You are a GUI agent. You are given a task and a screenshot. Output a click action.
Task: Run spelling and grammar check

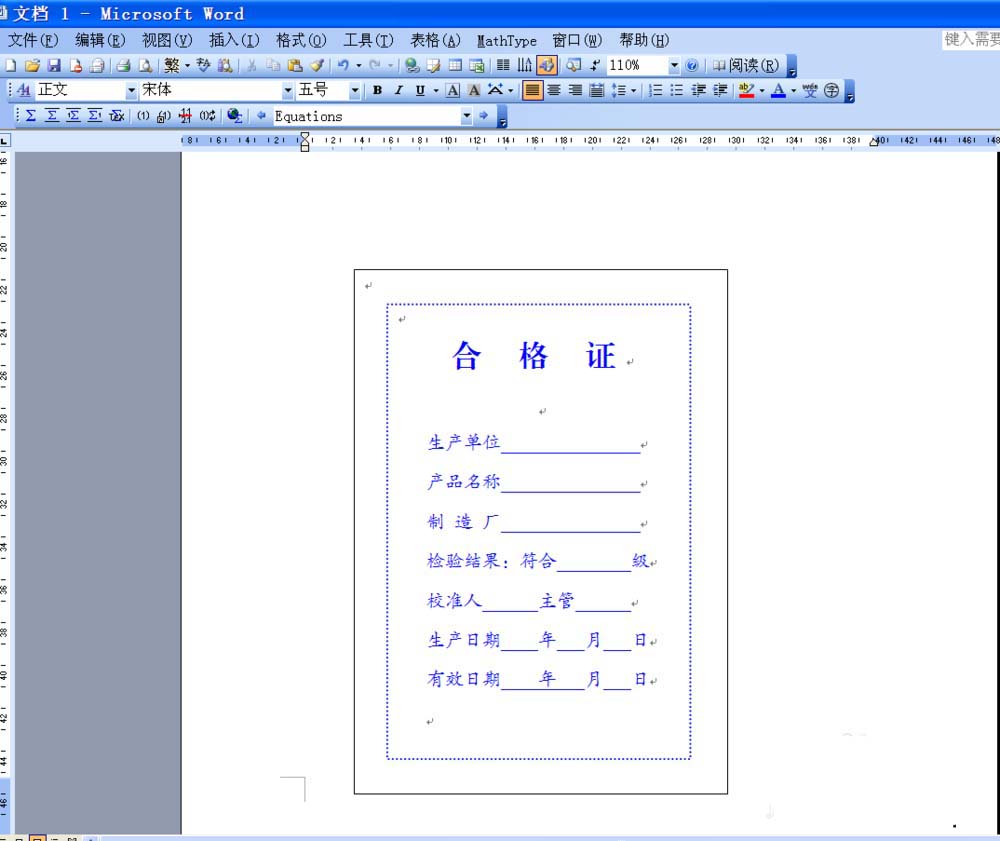tap(203, 66)
